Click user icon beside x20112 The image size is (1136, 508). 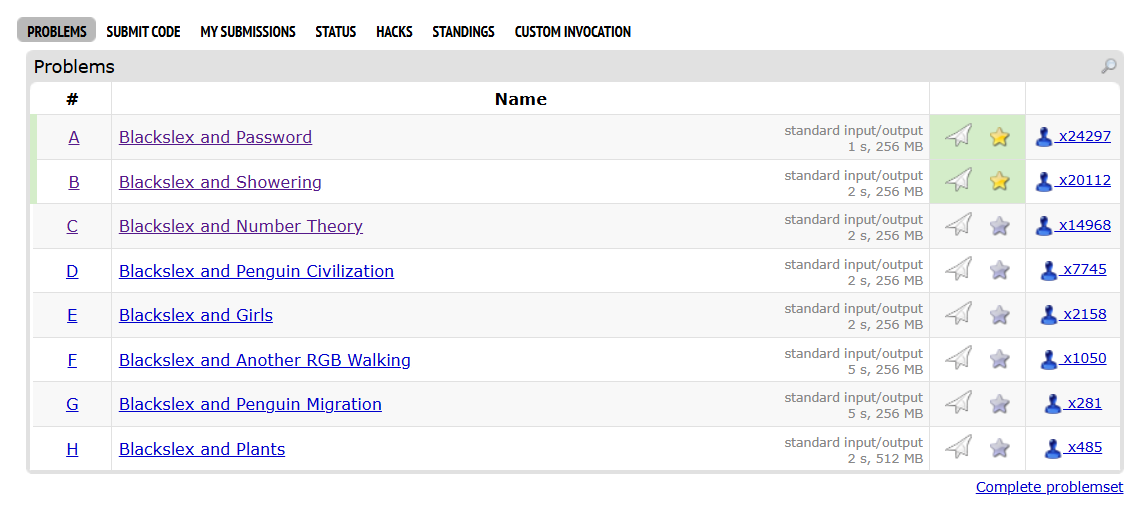click(1044, 181)
